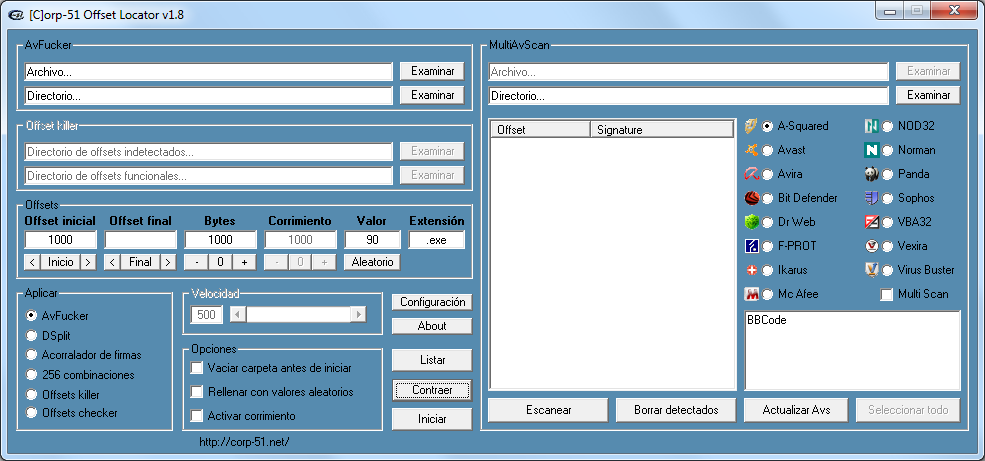Click Borrar detectados button
985x461 pixels.
point(676,410)
